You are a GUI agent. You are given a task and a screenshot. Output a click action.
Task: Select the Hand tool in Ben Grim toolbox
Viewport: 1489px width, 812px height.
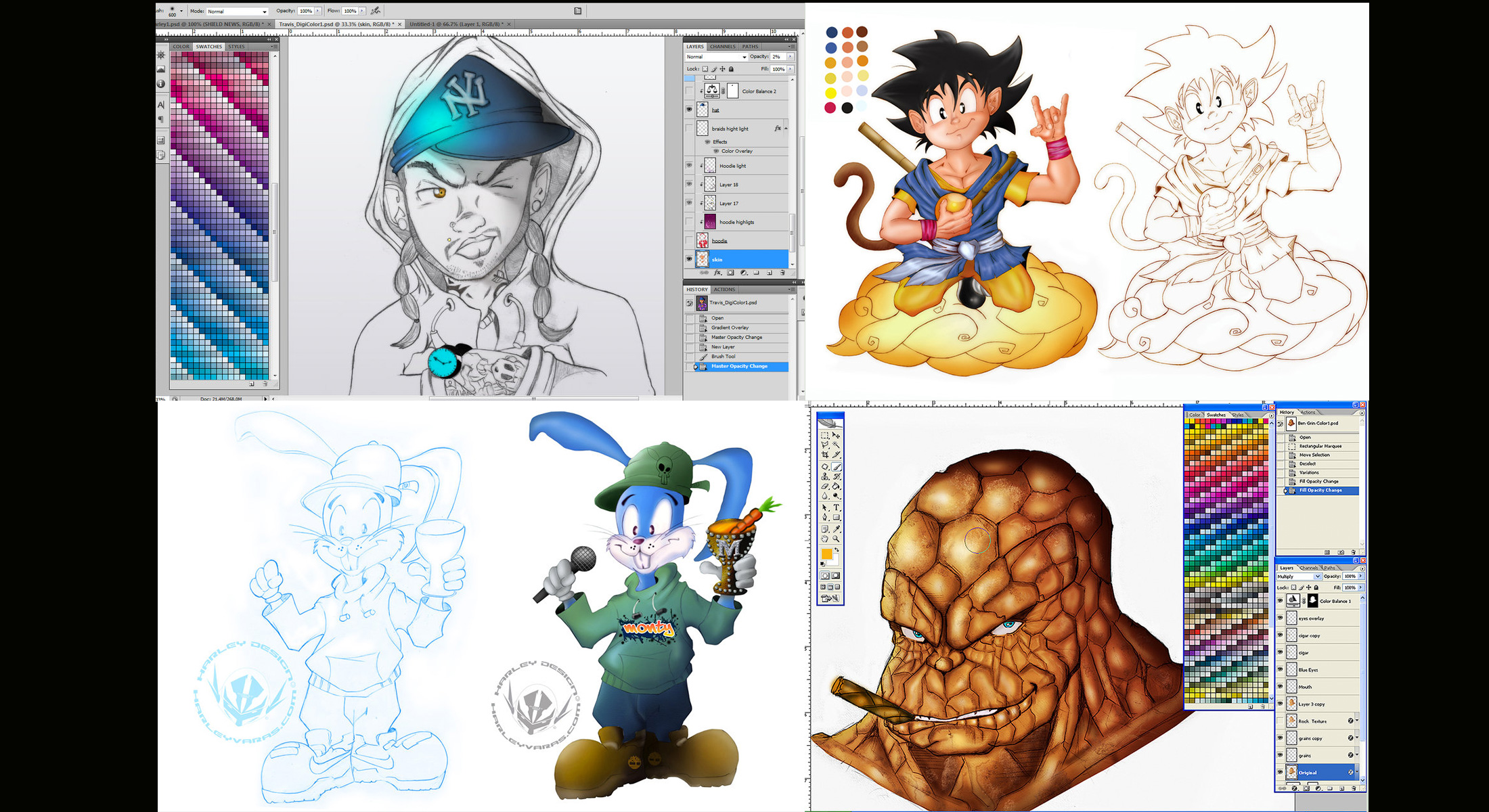(825, 539)
